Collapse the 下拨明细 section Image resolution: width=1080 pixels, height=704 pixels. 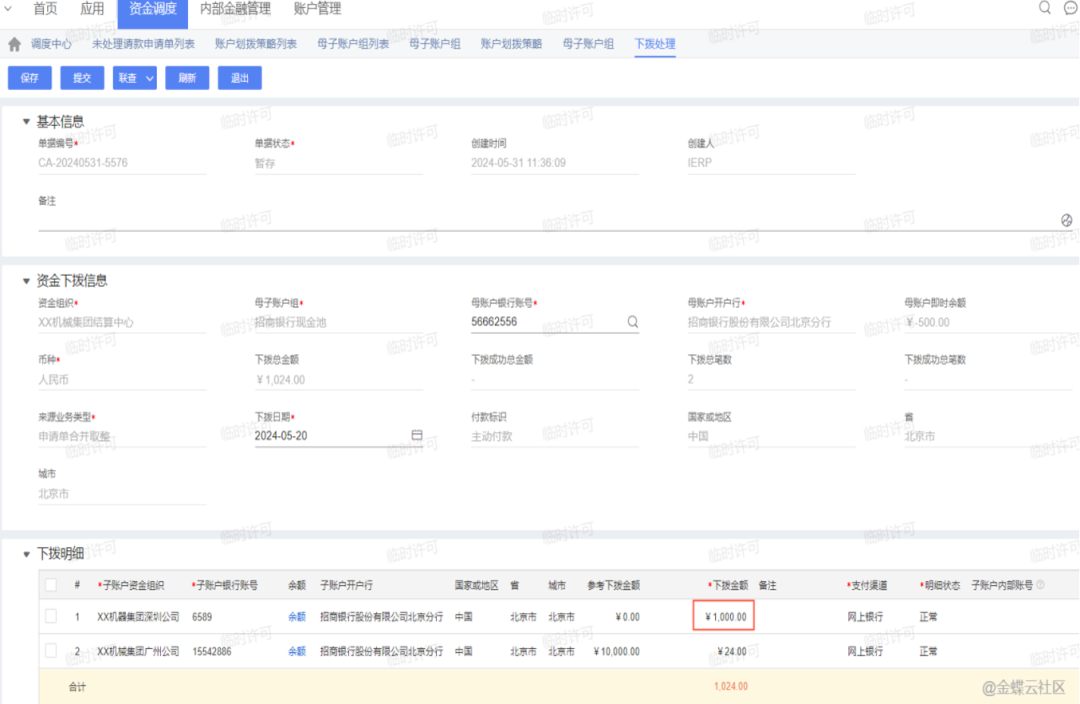pyautogui.click(x=26, y=554)
